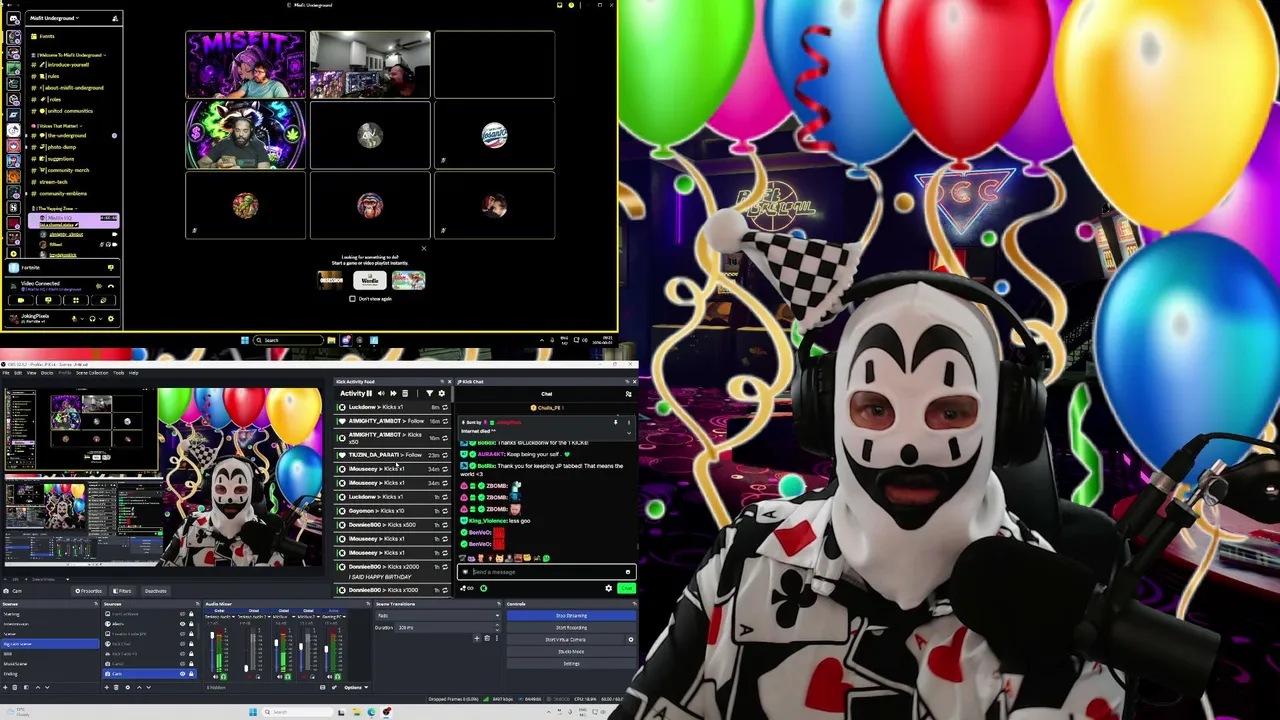Turn on camera in Discord voice panel
Screen dimensions: 1280x720
[21, 300]
